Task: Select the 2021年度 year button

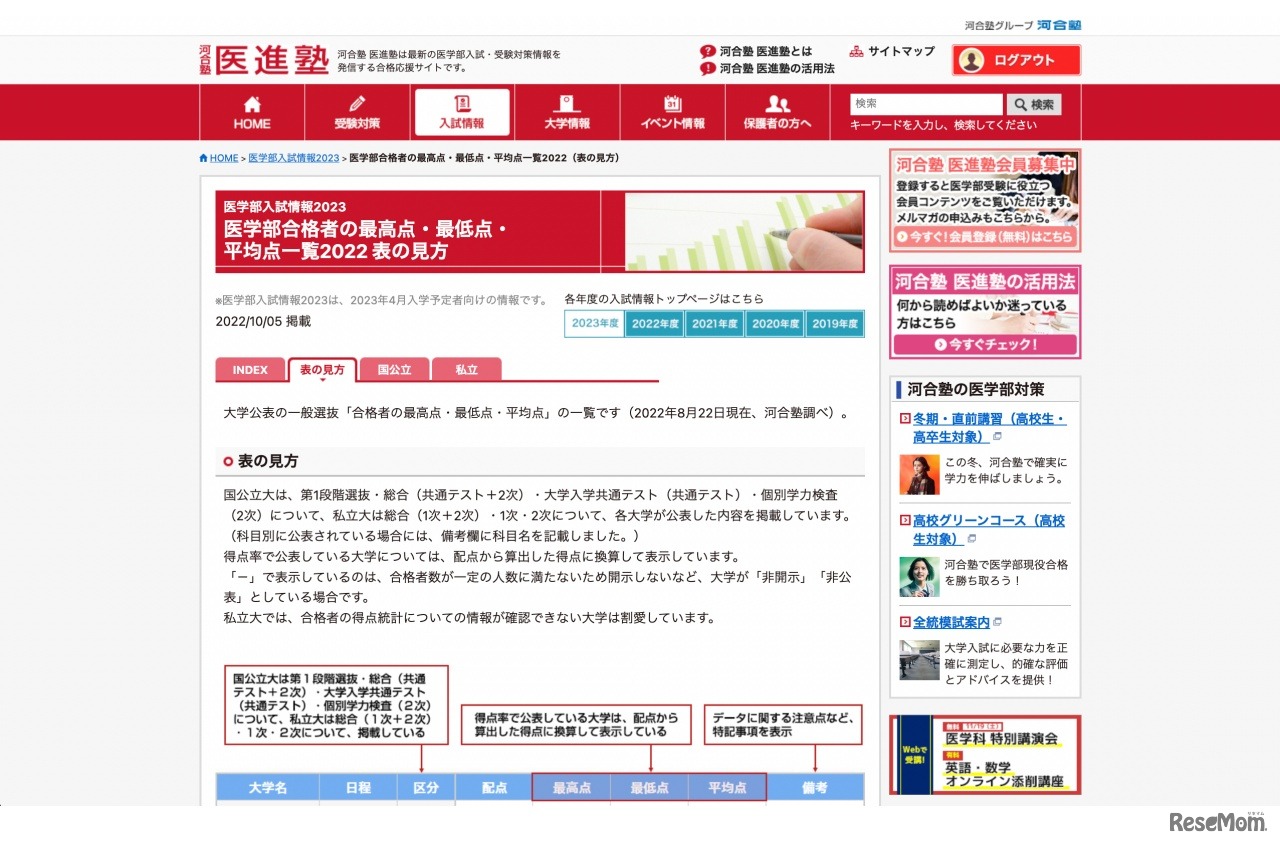Action: [x=715, y=323]
